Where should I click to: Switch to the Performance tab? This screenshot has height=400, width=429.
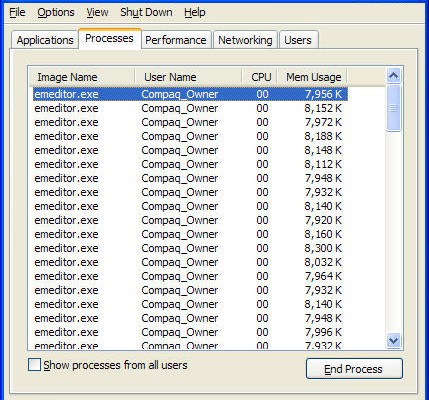point(176,40)
